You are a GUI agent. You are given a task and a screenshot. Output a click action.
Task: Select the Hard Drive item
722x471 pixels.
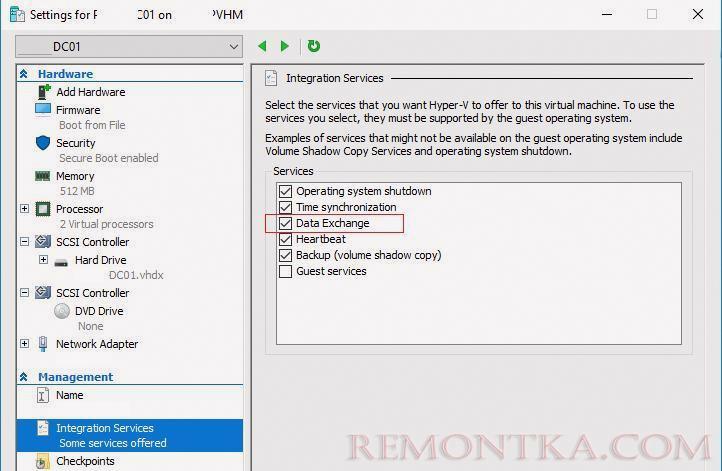point(100,260)
